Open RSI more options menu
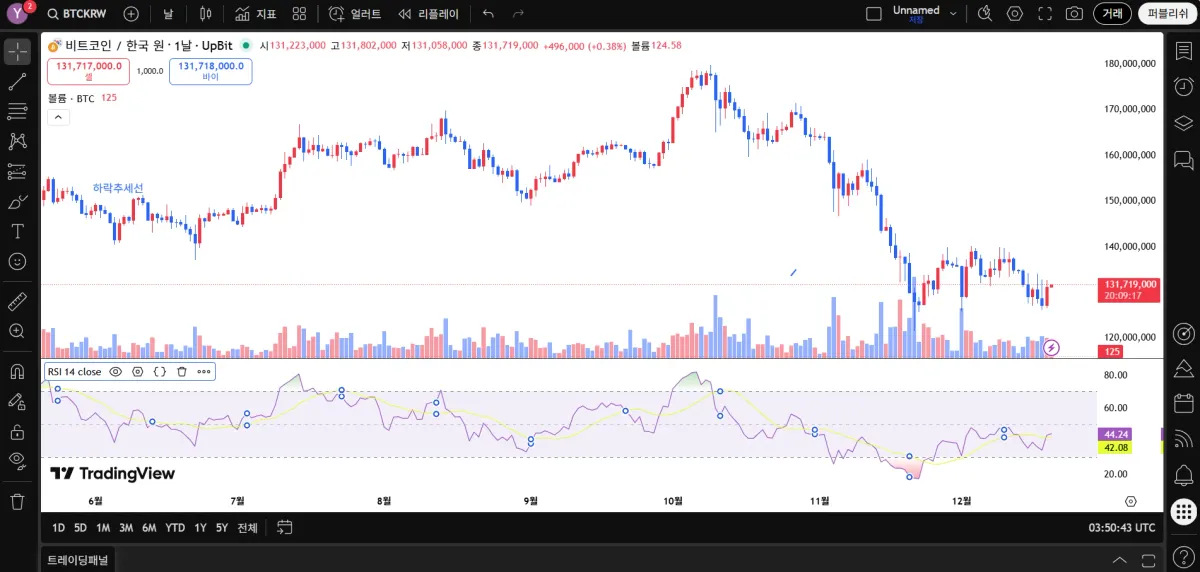The width and height of the screenshot is (1200, 572). click(204, 371)
